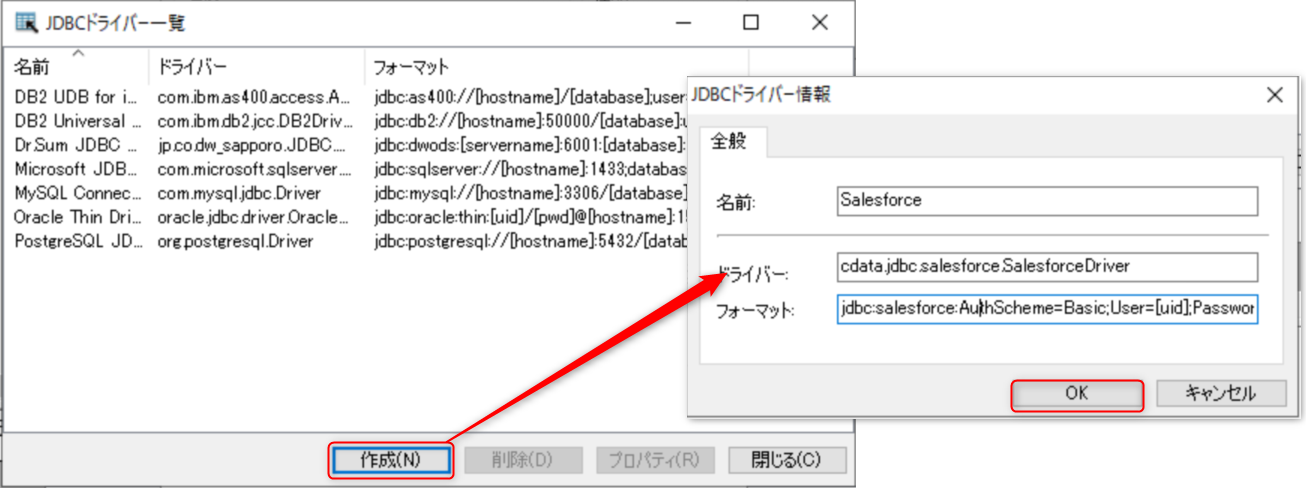This screenshot has height=488, width=1306.
Task: Click the JDBC driver list window icon
Action: point(26,22)
